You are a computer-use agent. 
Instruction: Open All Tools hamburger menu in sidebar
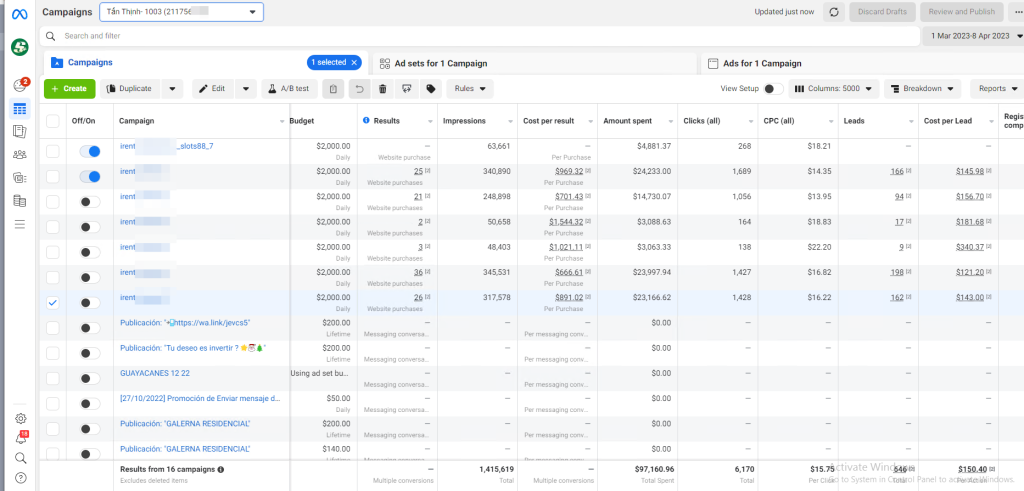tap(20, 225)
